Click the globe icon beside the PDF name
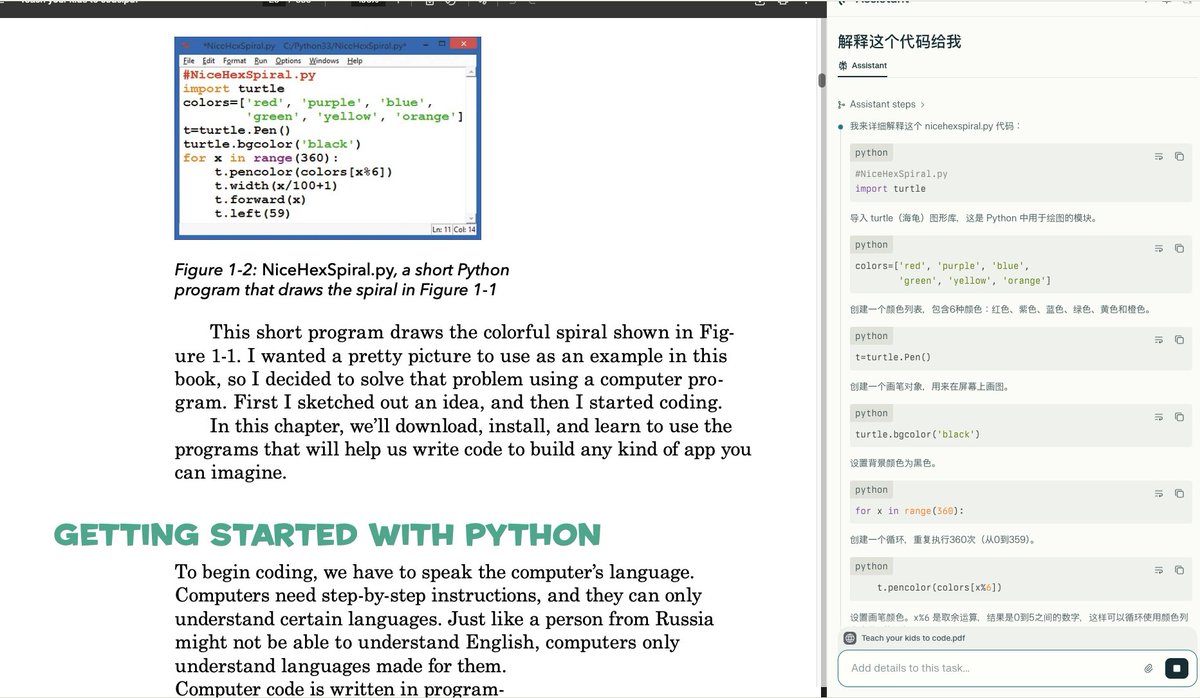 point(849,638)
